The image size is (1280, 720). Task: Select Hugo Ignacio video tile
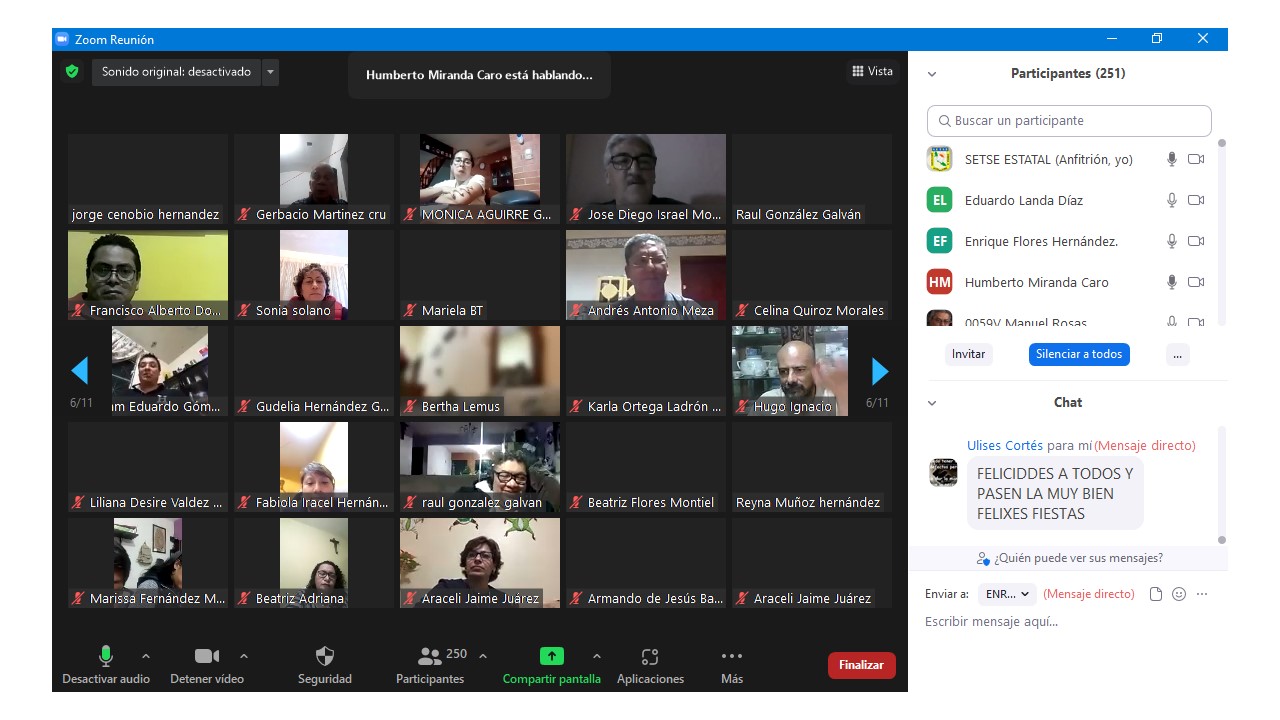812,371
